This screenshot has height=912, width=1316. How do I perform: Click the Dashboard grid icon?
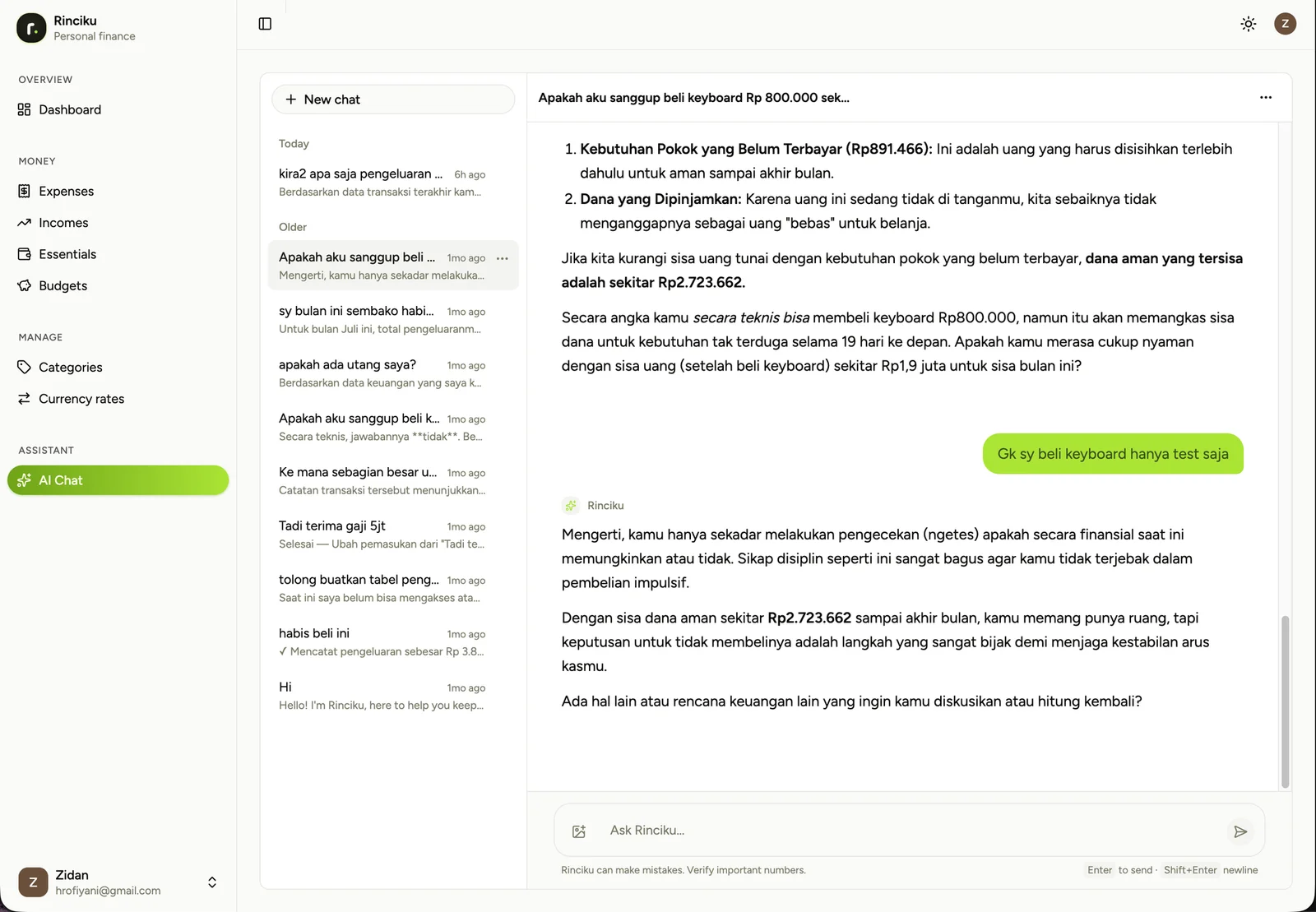(x=24, y=109)
